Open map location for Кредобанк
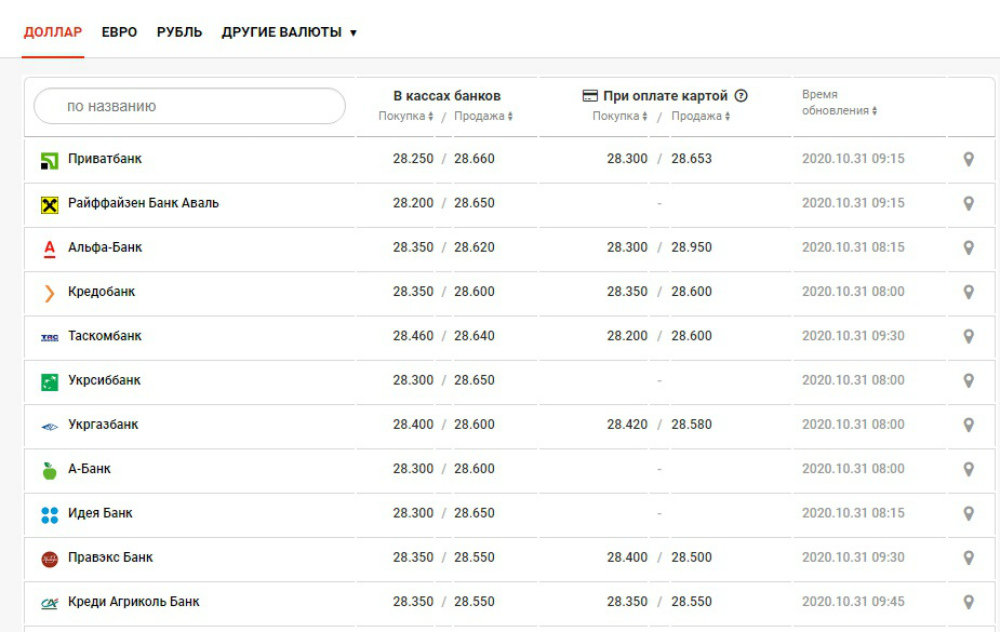Screen dimensions: 1000x632 pos(968,292)
